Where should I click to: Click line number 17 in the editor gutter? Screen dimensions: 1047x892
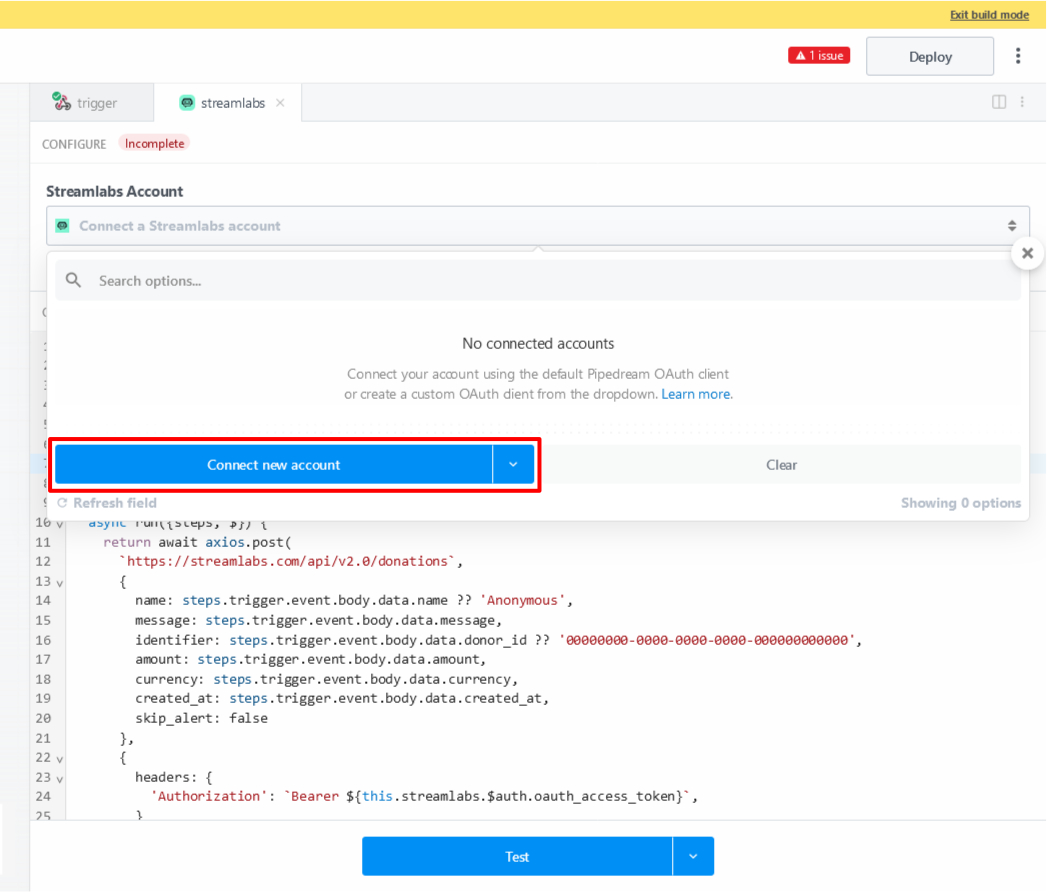click(x=43, y=660)
